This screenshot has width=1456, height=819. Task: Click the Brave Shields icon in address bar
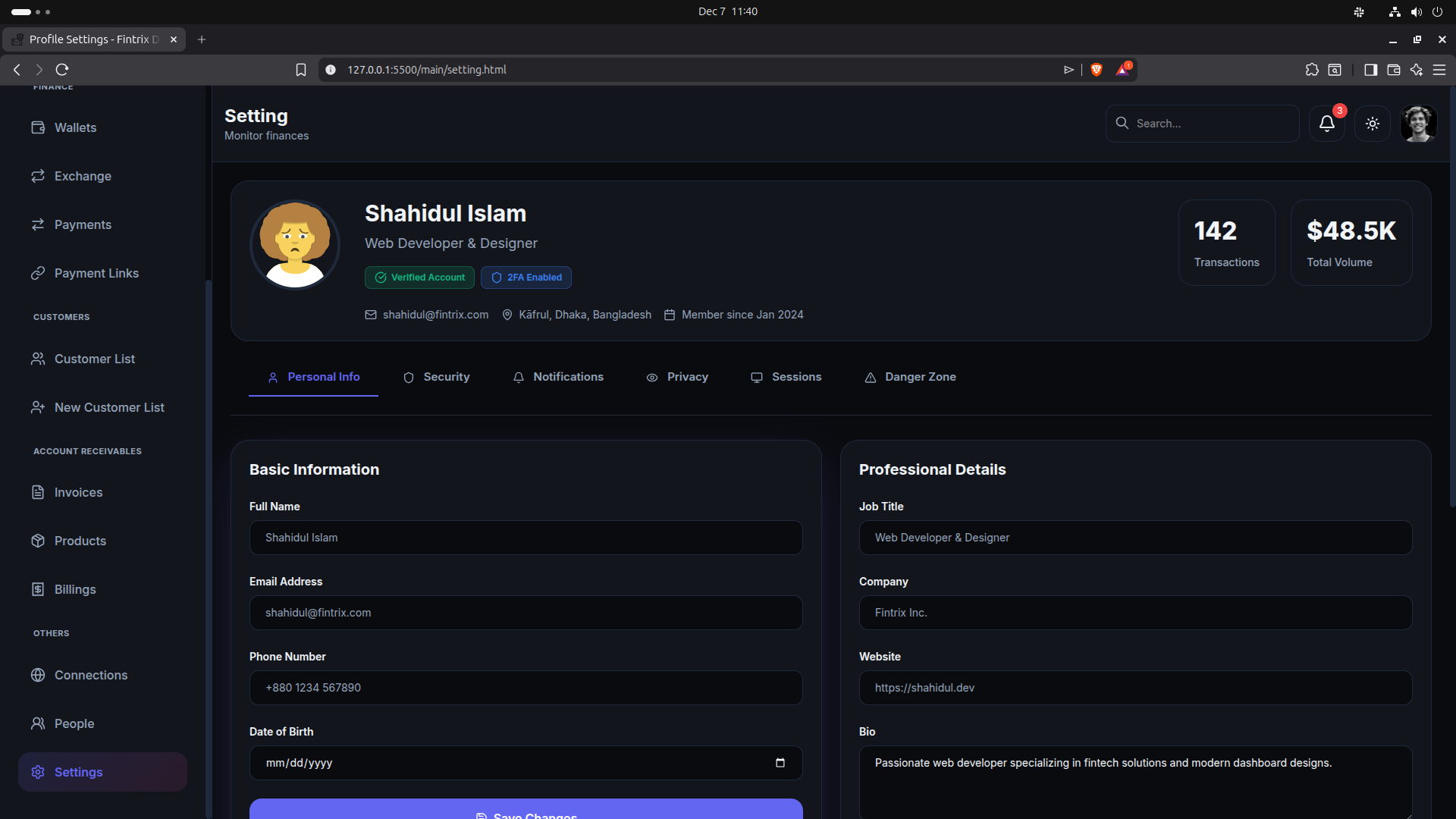(1096, 70)
